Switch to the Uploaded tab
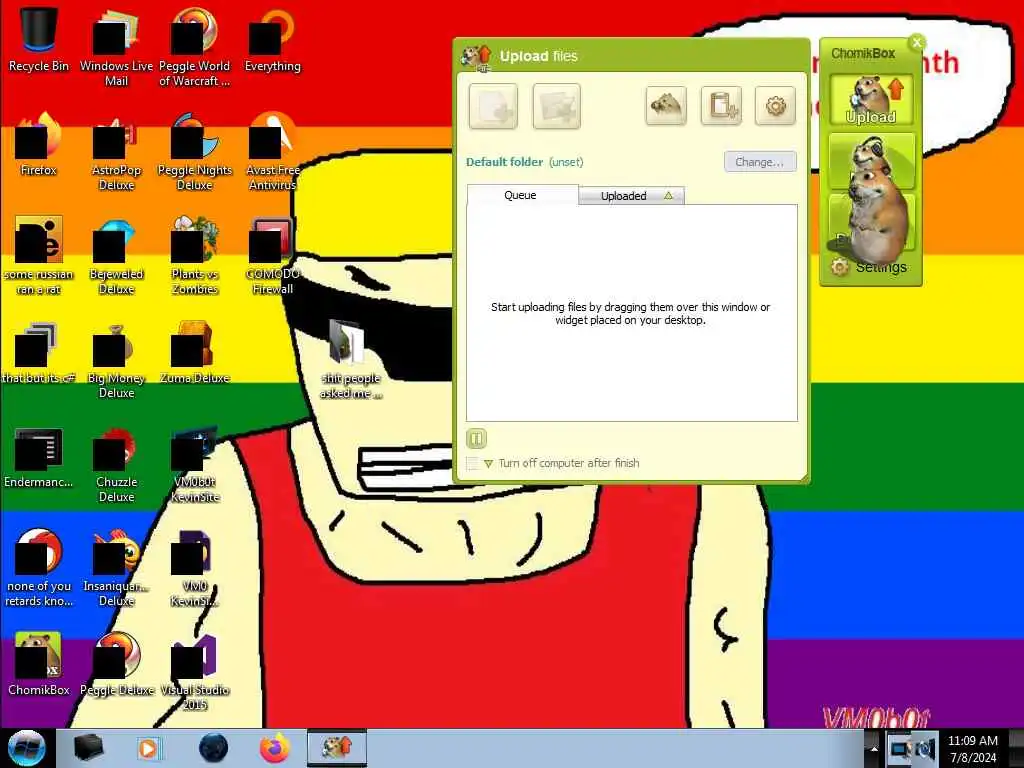 pos(632,195)
